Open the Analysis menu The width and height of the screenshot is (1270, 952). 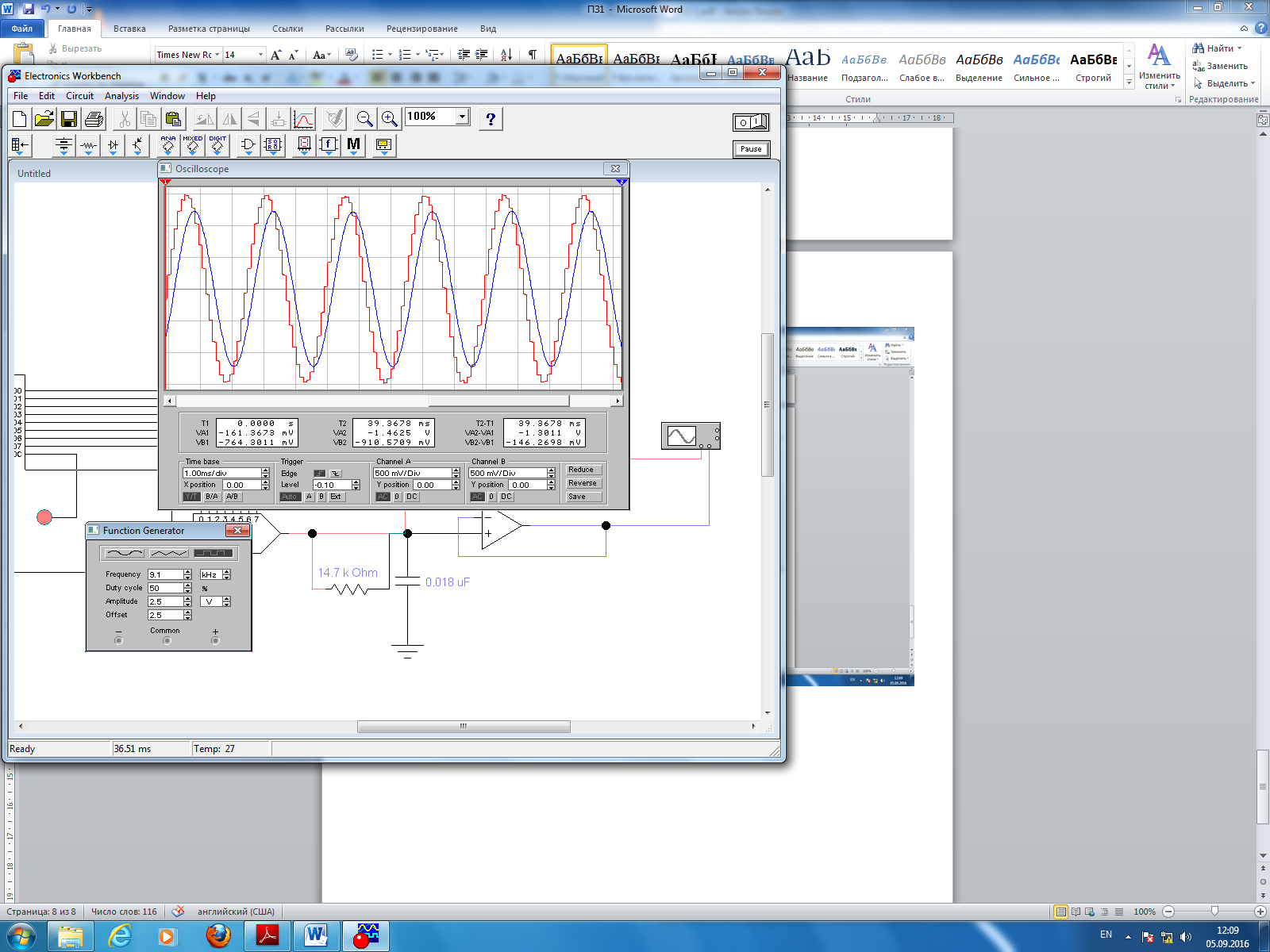click(x=121, y=96)
